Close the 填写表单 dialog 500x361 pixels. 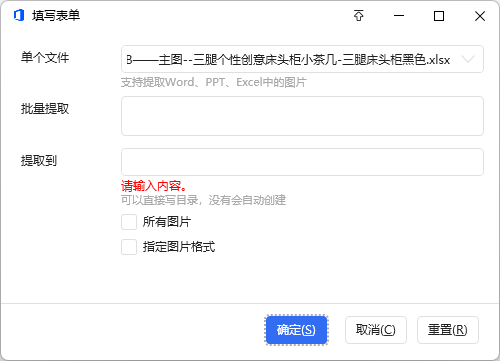tap(480, 16)
